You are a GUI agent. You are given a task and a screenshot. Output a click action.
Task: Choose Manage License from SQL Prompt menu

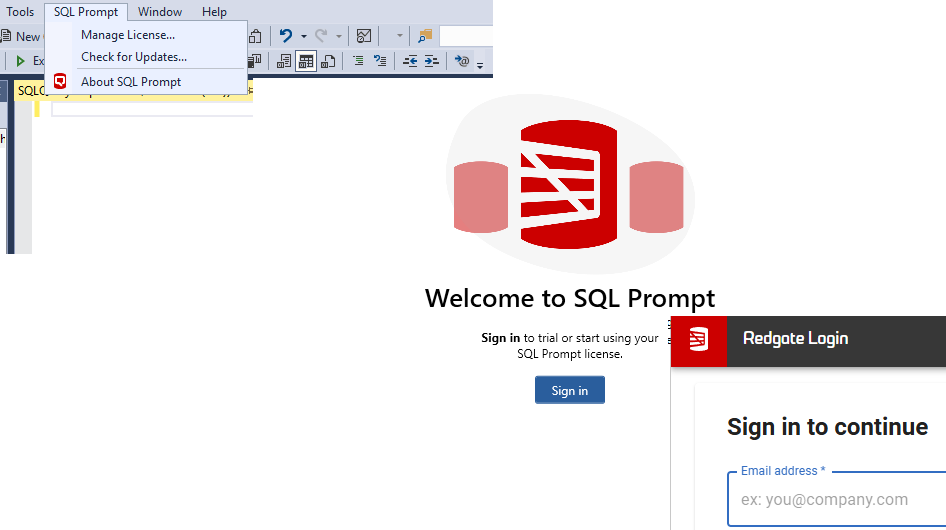click(128, 35)
